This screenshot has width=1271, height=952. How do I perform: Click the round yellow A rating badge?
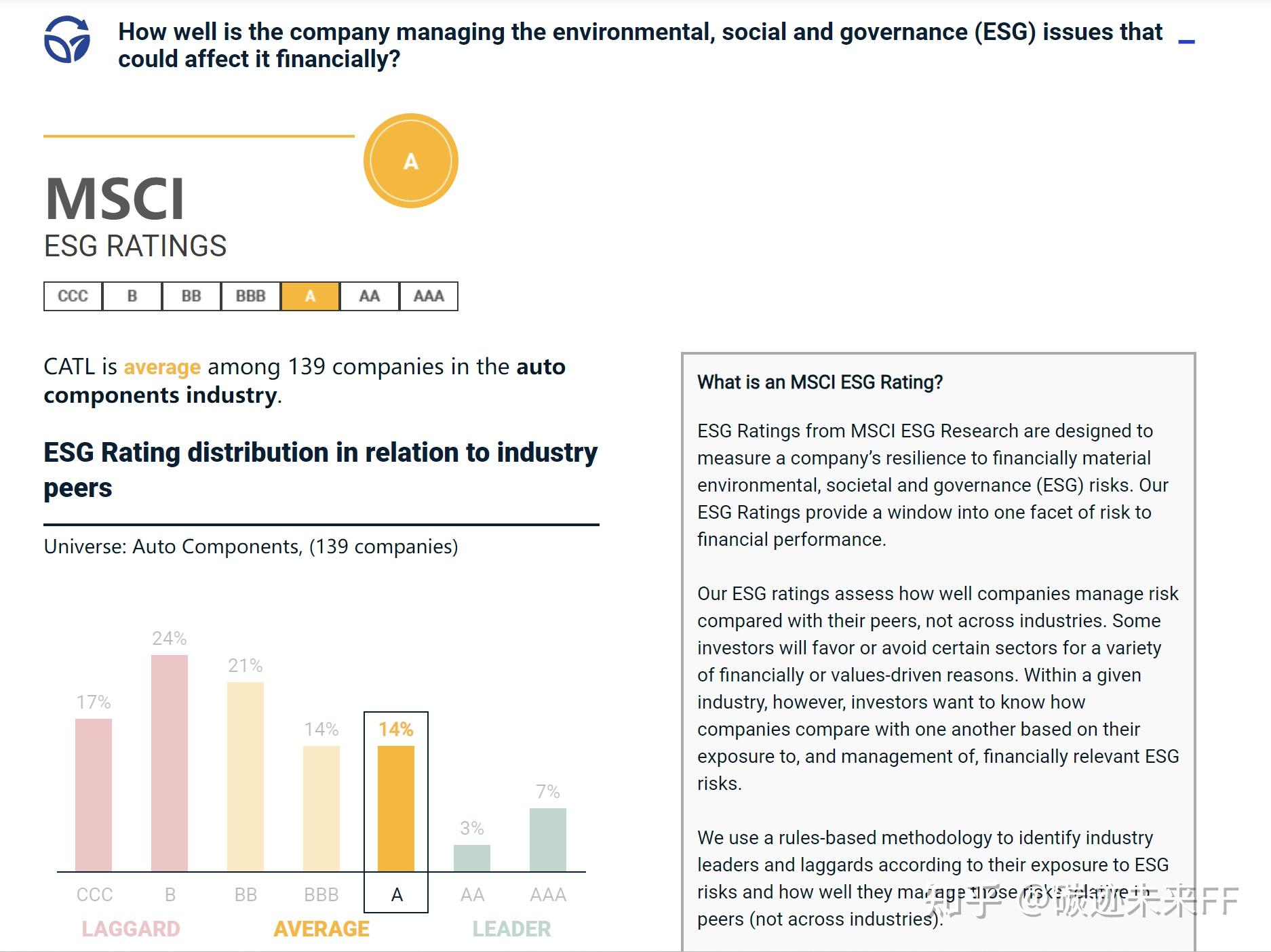point(411,161)
